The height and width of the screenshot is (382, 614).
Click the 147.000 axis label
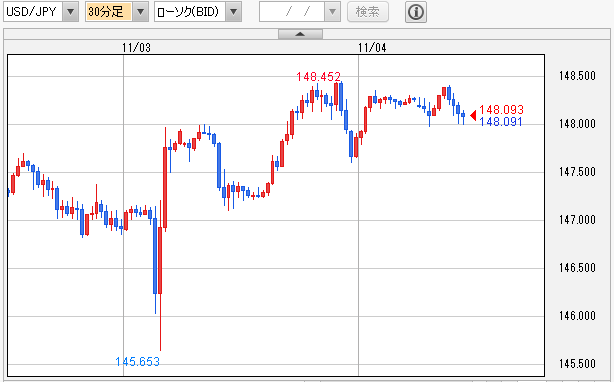577,220
